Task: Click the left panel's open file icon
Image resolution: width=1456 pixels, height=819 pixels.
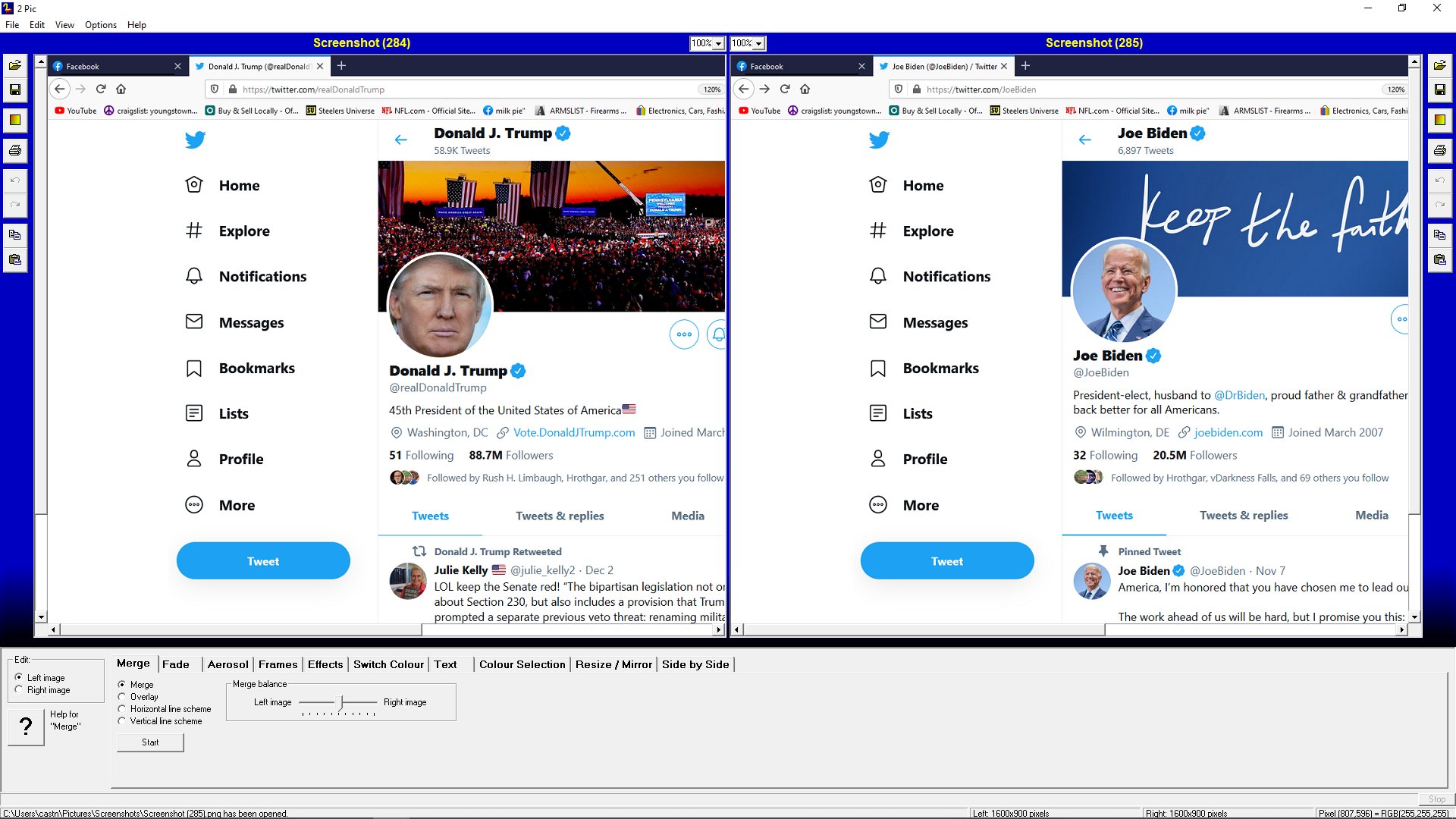Action: click(x=14, y=65)
